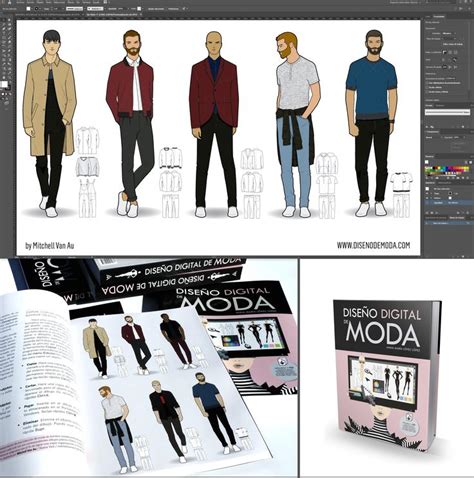This screenshot has width=474, height=478.
Task: Open the variable width profile dropdown in the control bar
Action: (x=74, y=9)
